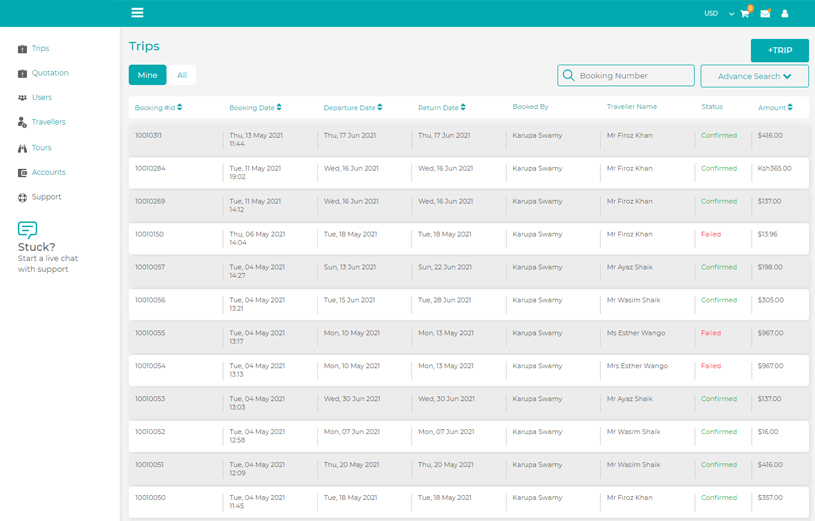Click the search magnifier icon
This screenshot has height=521, width=815.
(569, 75)
